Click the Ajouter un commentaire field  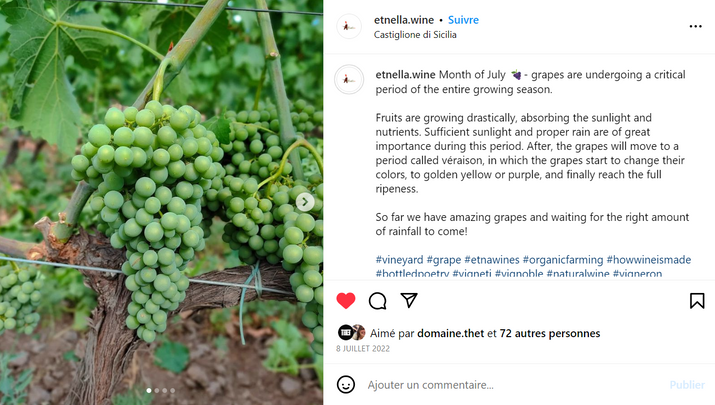(x=500, y=384)
